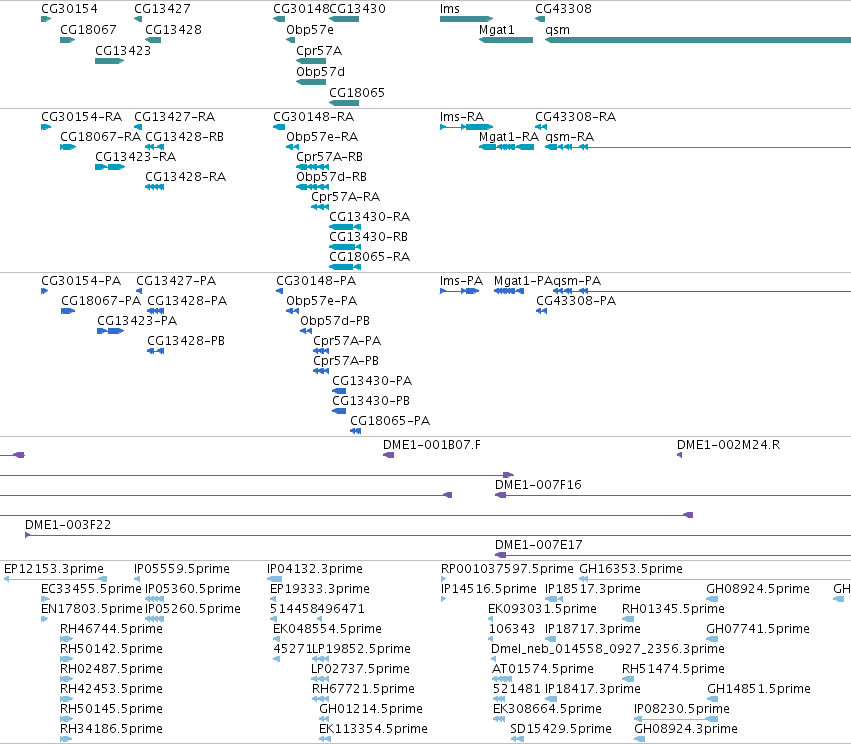Select the IP05559.5prime EST label
851x744 pixels.
[x=182, y=569]
